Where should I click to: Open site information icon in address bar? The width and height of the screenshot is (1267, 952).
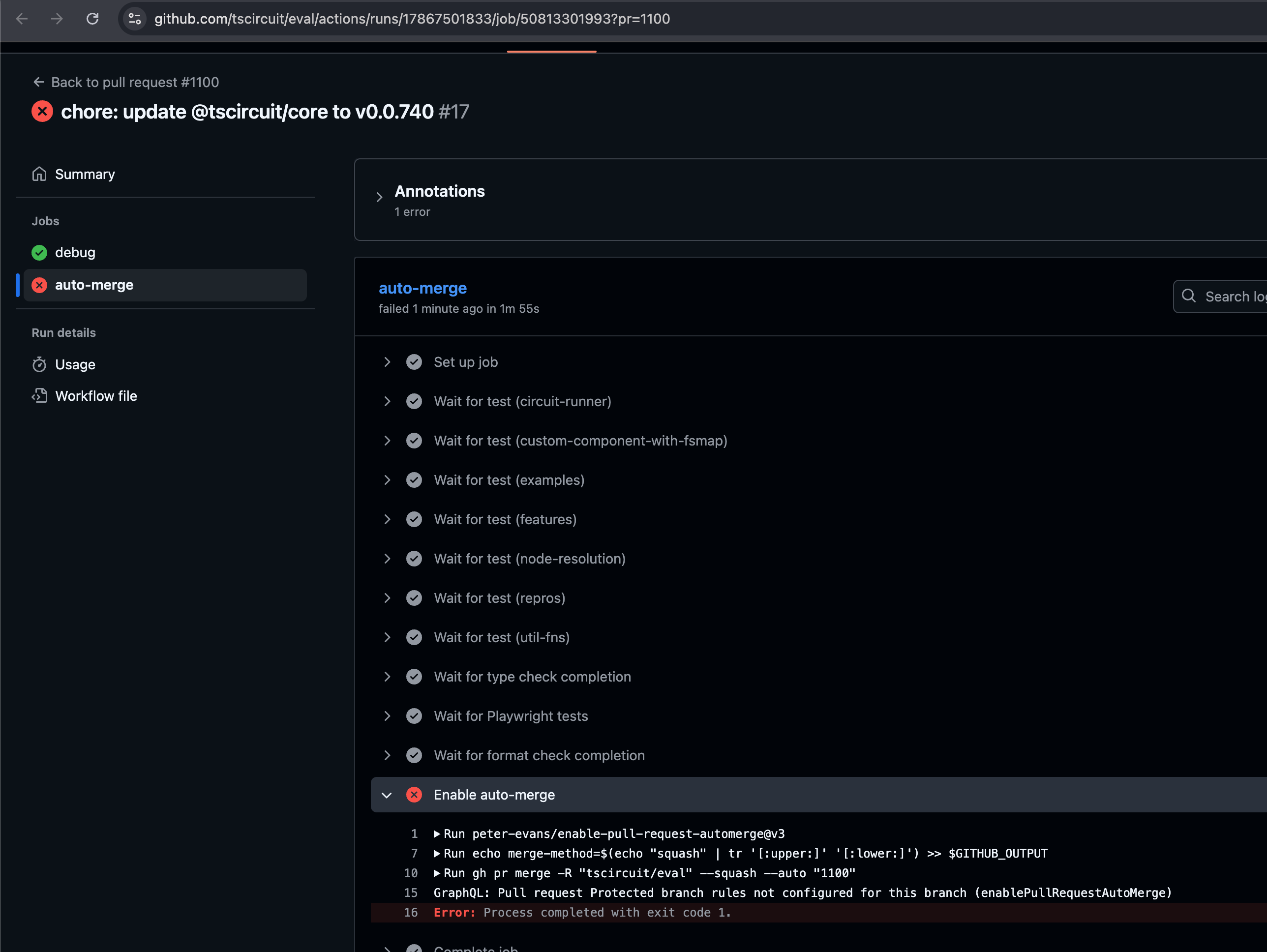135,19
